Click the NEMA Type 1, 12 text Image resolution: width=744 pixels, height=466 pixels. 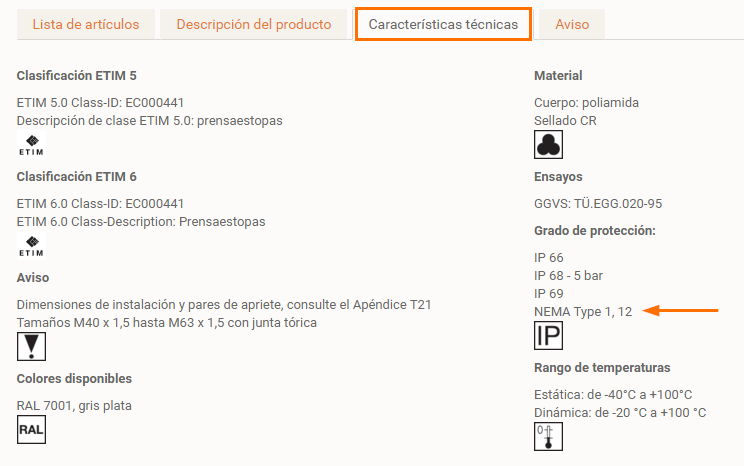[x=583, y=312]
